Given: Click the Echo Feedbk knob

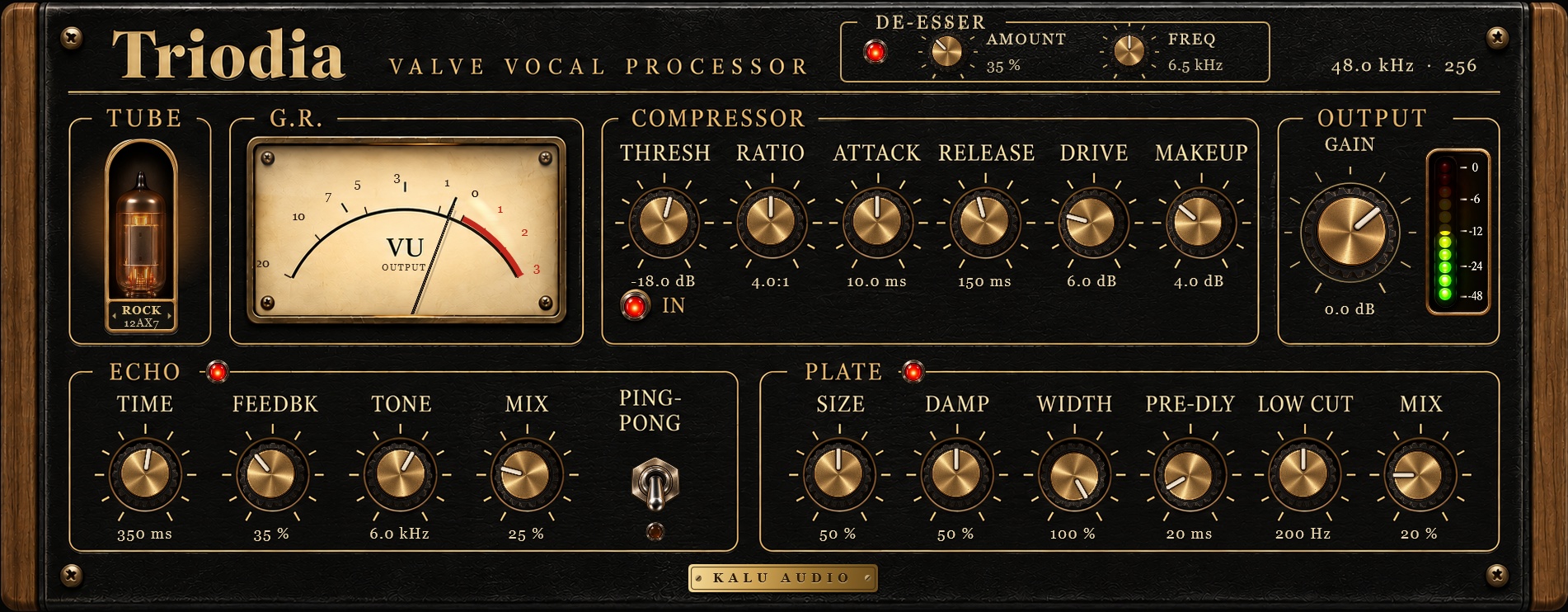Looking at the screenshot, I should [272, 474].
